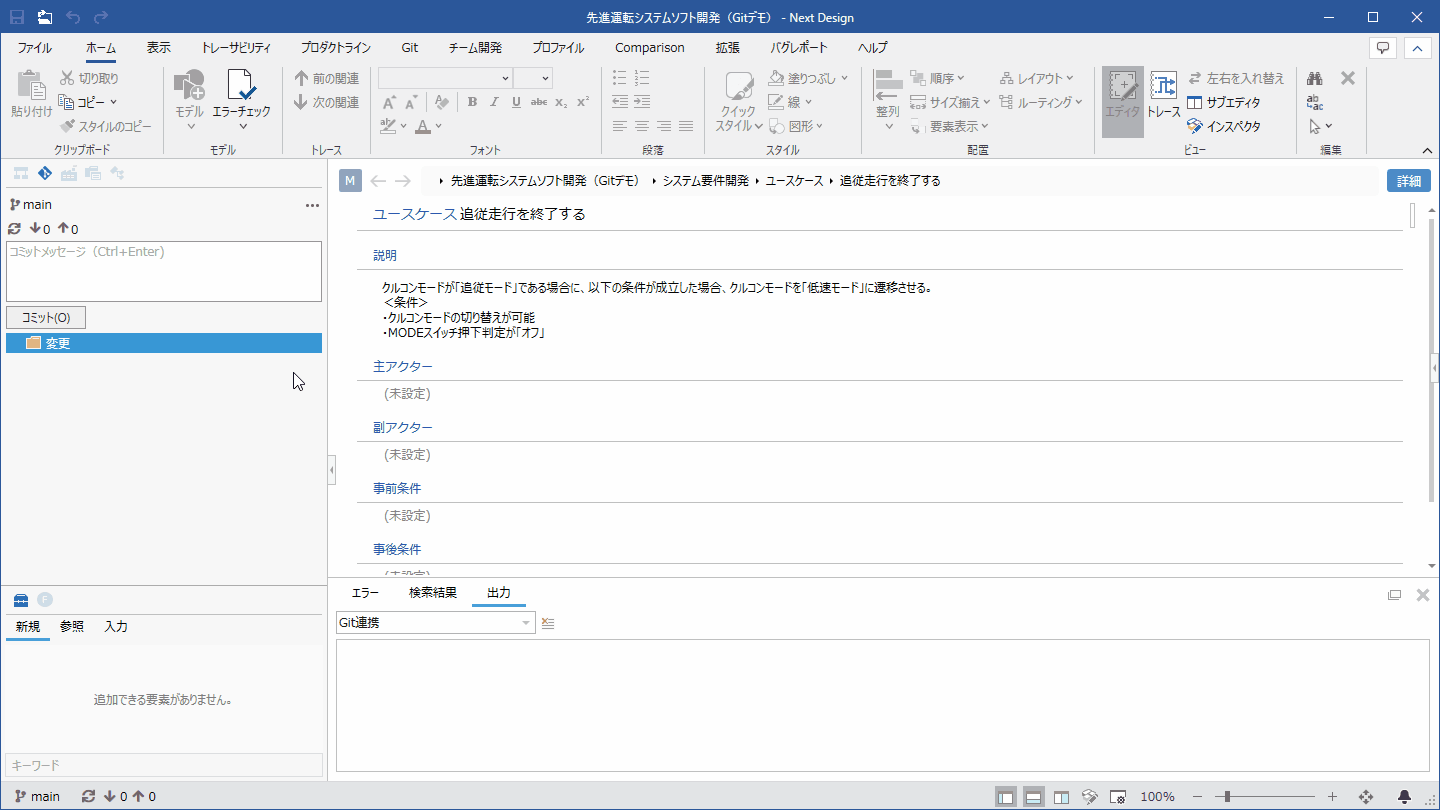This screenshot has width=1440, height=810.
Task: Open the Routing (ルーティング) dropdown
Action: click(x=1079, y=102)
